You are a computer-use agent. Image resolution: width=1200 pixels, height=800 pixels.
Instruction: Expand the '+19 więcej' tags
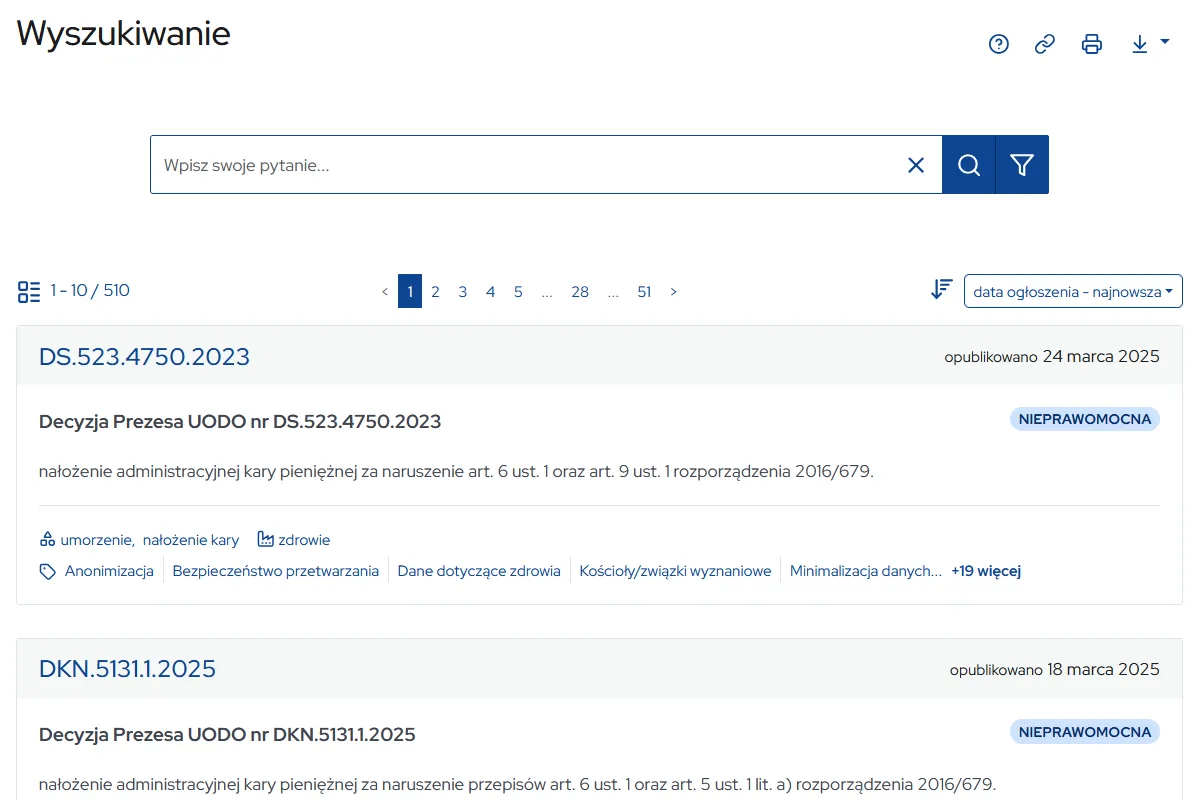pos(985,571)
